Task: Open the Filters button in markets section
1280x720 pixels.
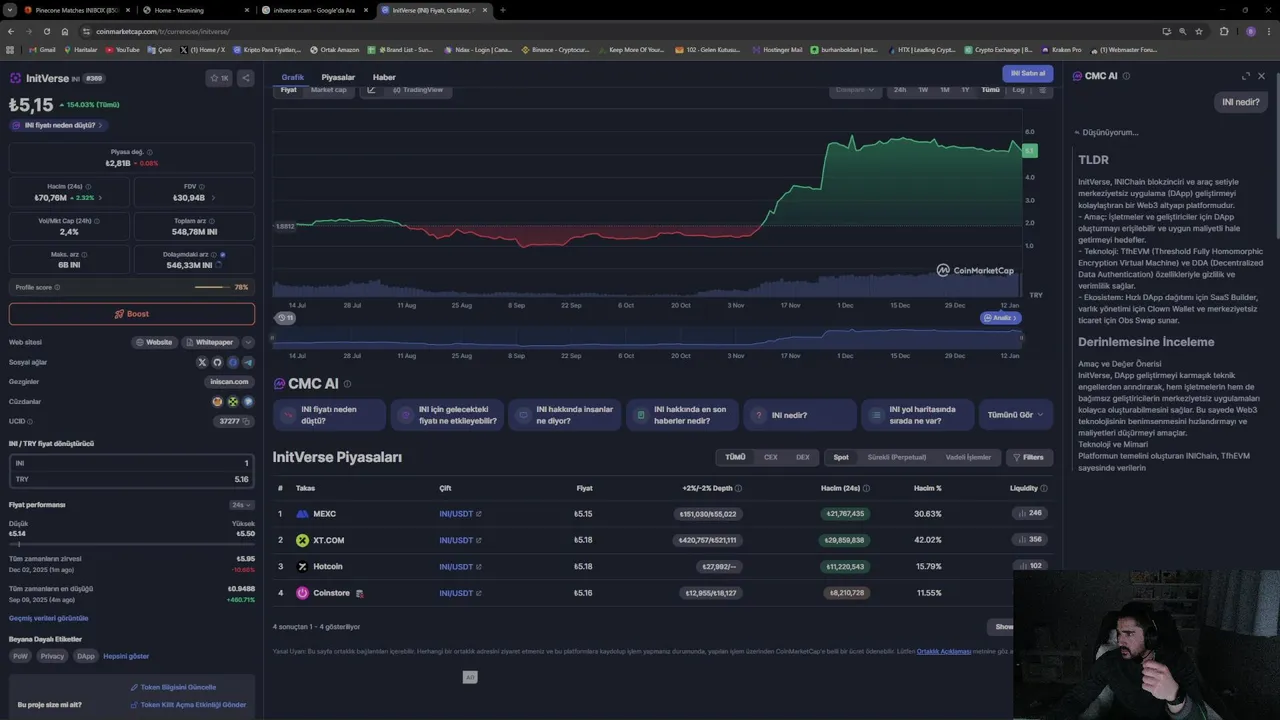Action: tap(1028, 457)
